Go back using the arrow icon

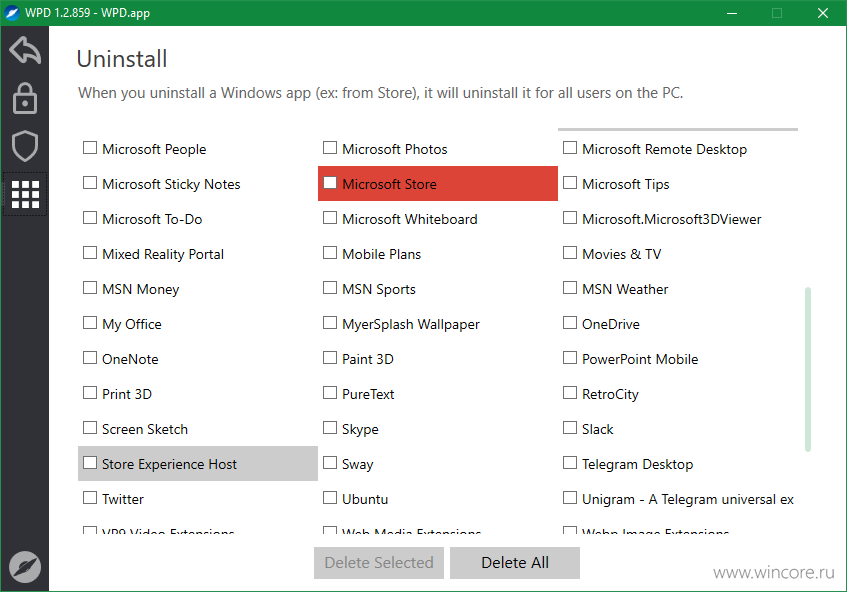tap(25, 51)
